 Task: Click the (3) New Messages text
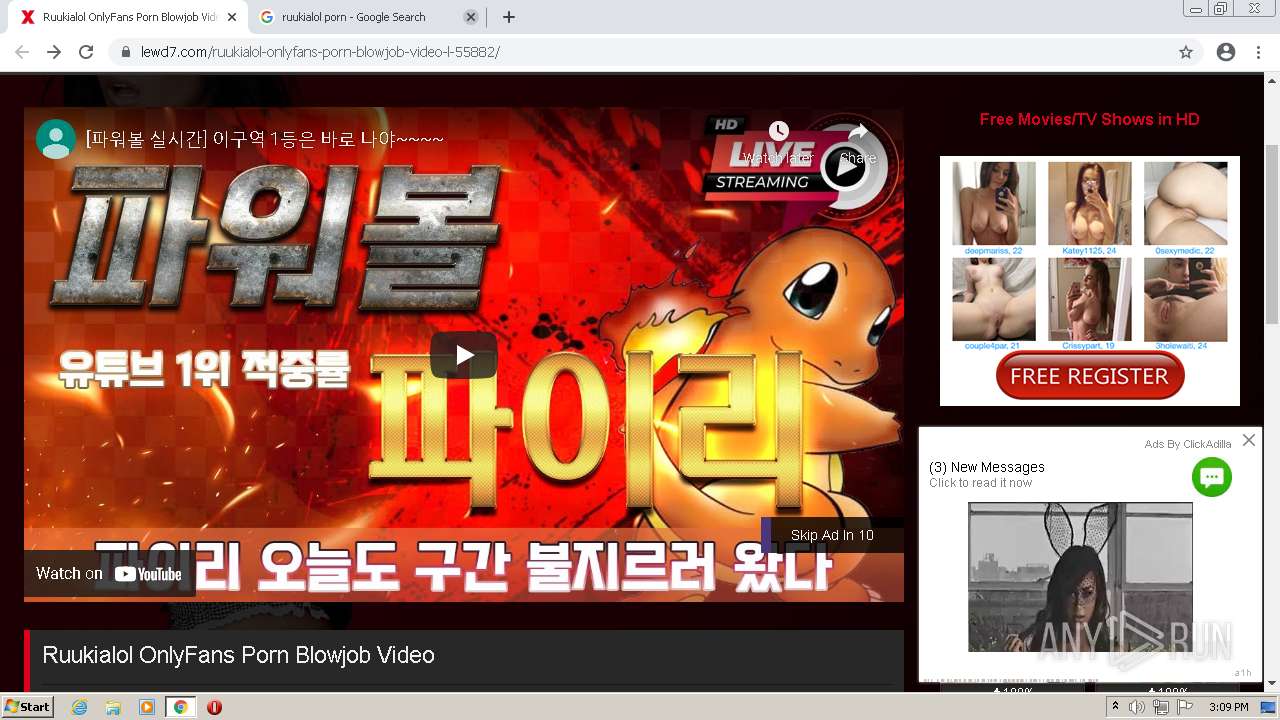click(x=987, y=467)
